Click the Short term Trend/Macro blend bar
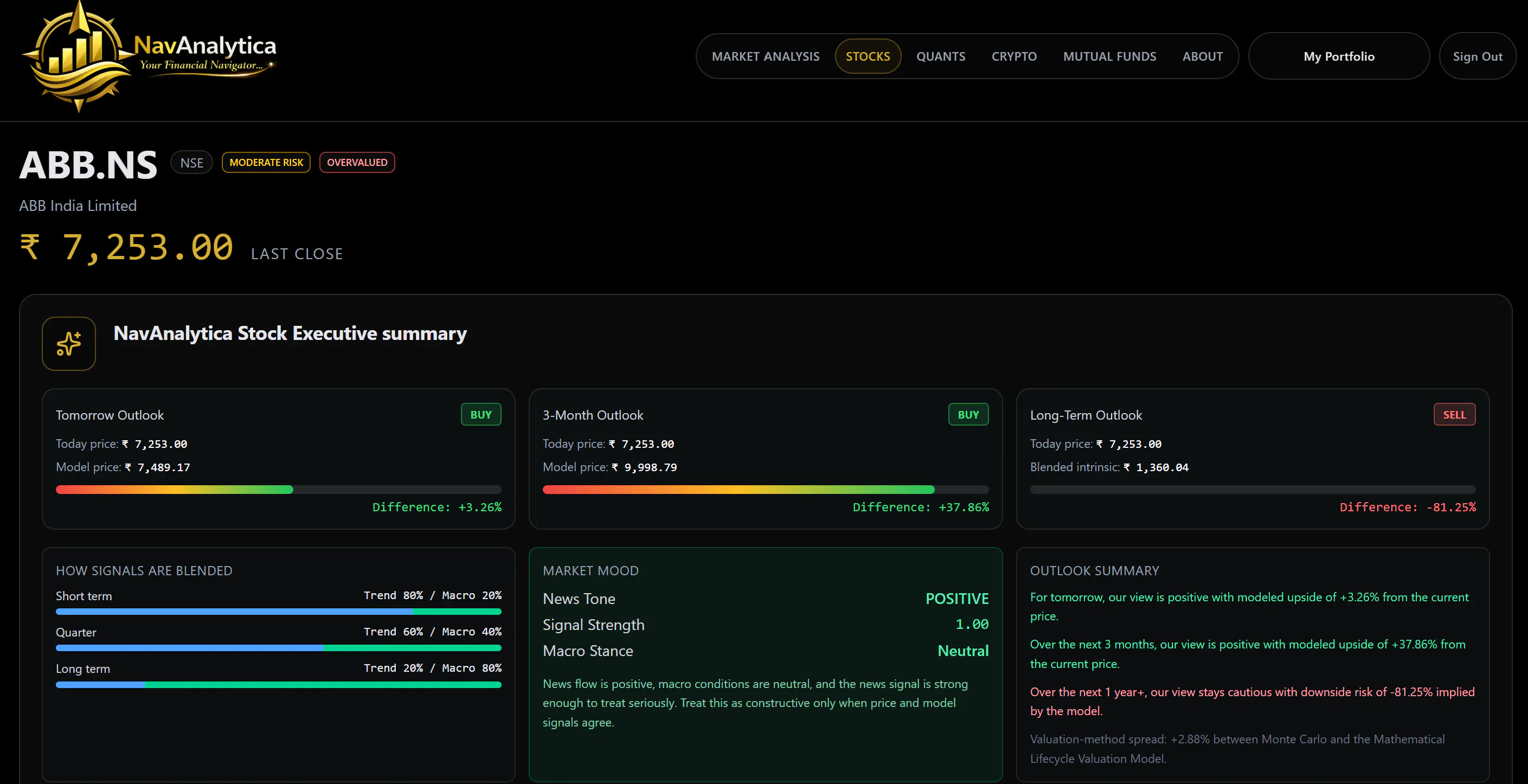Screen dimensions: 1528x784 click(278, 612)
